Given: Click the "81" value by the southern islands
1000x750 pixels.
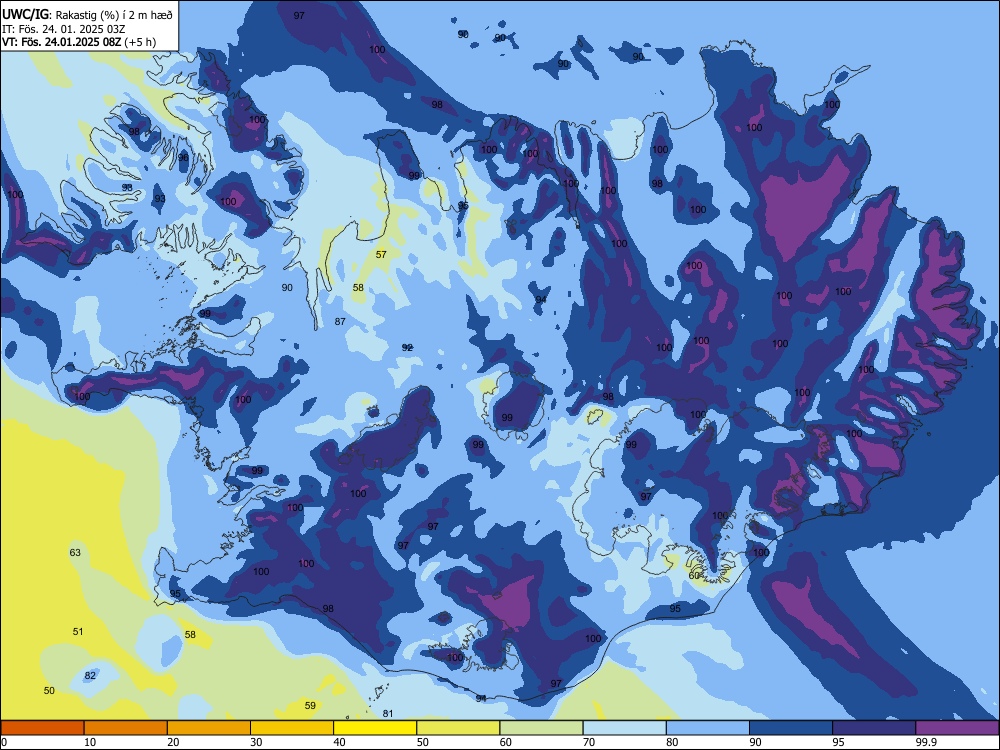Looking at the screenshot, I should 388,714.
